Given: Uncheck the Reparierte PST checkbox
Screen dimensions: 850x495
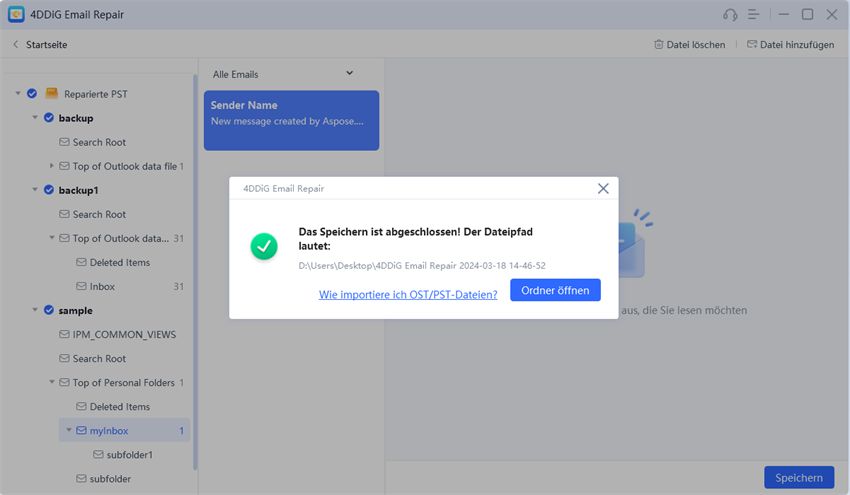Looking at the screenshot, I should 32,94.
